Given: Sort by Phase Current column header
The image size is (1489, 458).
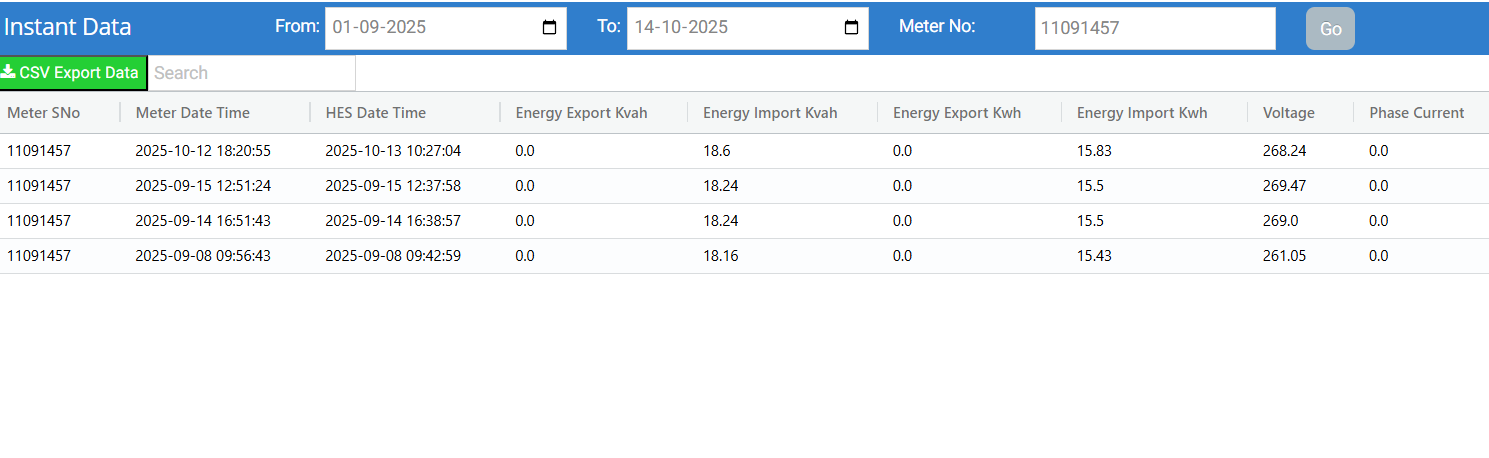Looking at the screenshot, I should pos(1417,113).
